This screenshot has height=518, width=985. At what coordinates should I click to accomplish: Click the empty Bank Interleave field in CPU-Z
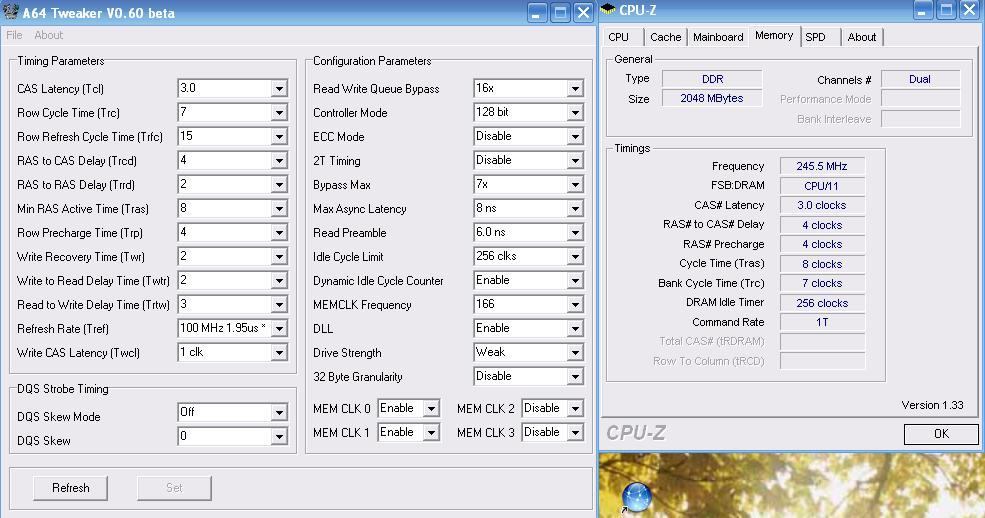tap(921, 119)
